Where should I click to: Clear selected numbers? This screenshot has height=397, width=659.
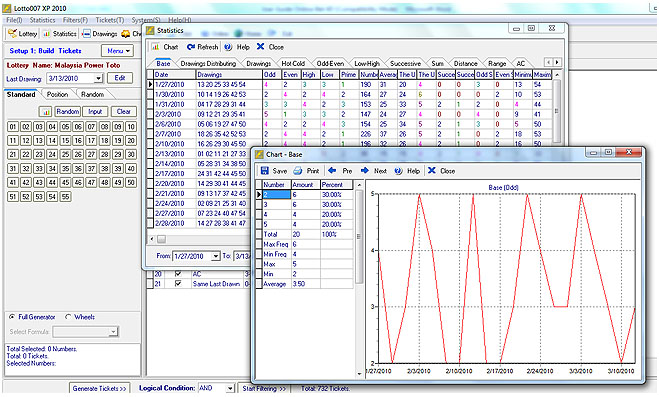click(x=124, y=112)
